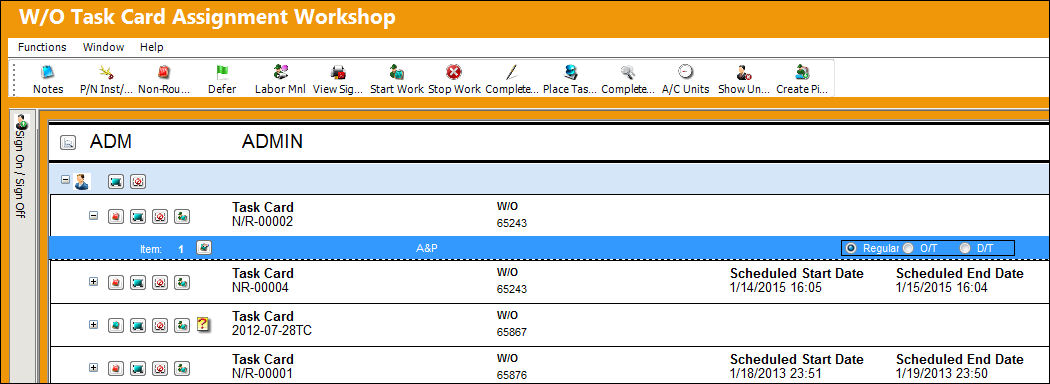Click the yellow question mark on 2012-07-28TC row
Screen dimensions: 1050x384
point(204,325)
